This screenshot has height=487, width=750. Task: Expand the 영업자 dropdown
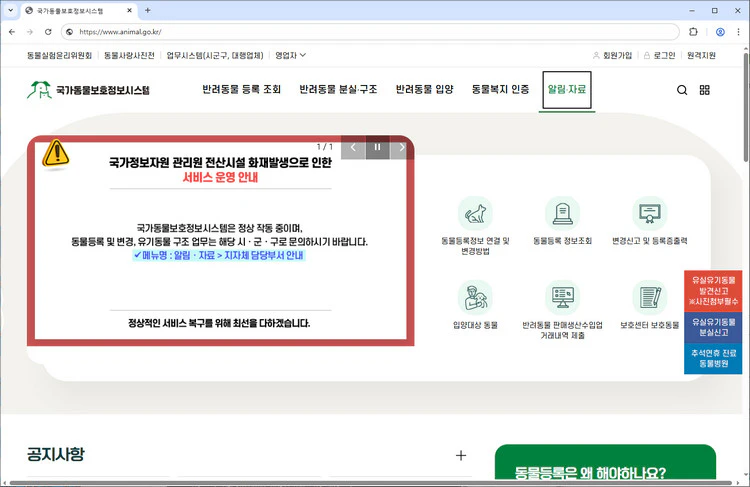coord(290,55)
